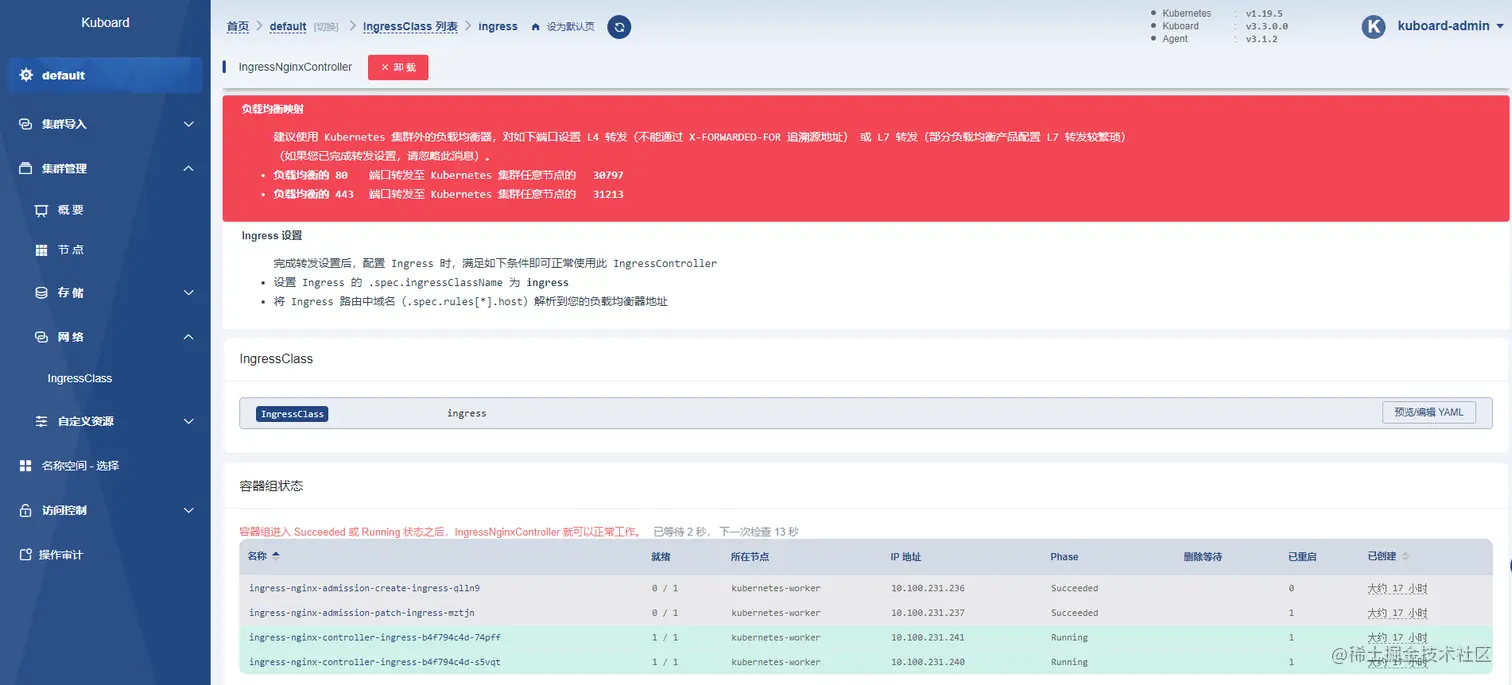
Task: Collapse the 集群管理 sidebar section
Action: 104,168
